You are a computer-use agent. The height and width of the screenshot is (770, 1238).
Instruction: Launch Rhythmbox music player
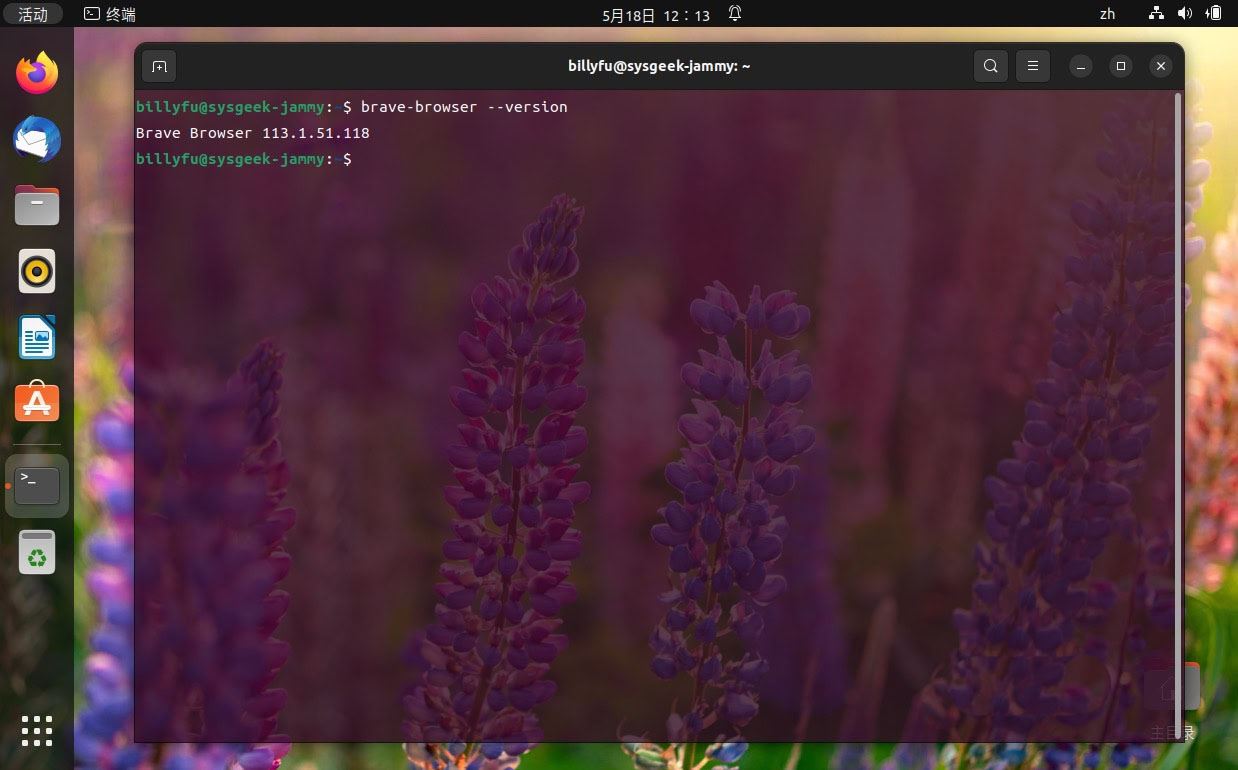pyautogui.click(x=37, y=271)
